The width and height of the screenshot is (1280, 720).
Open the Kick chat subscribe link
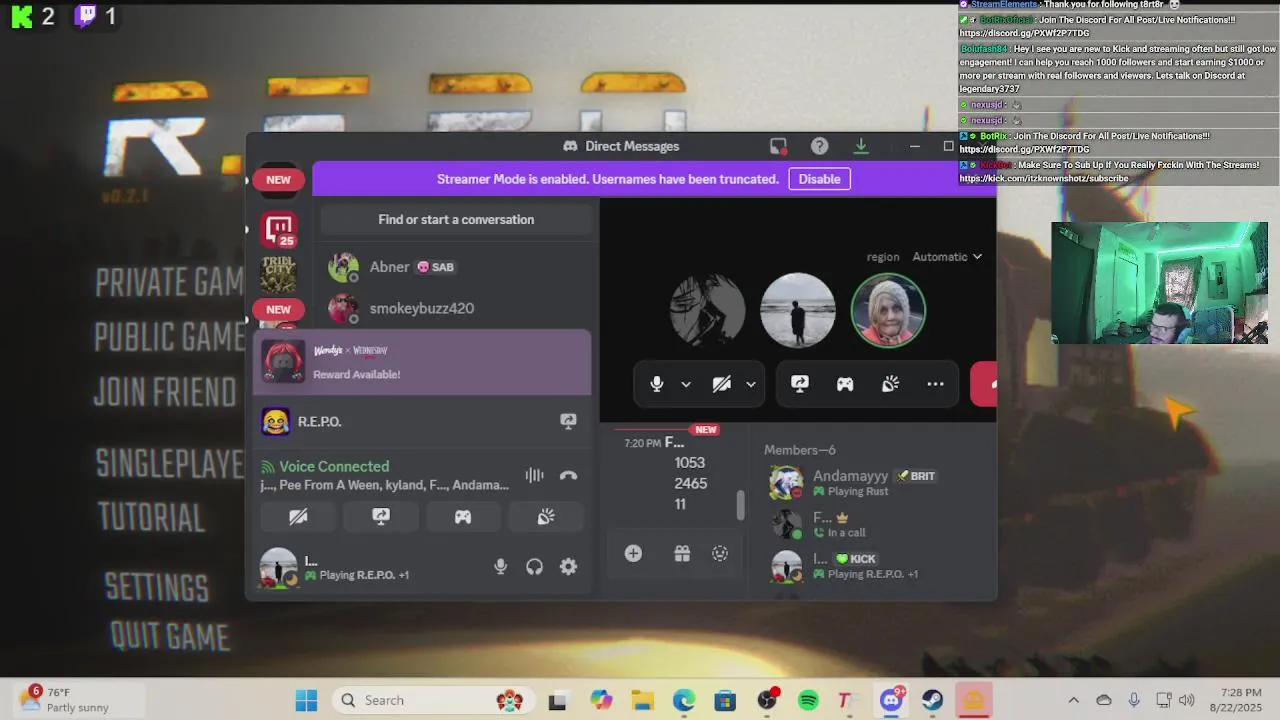point(1044,178)
